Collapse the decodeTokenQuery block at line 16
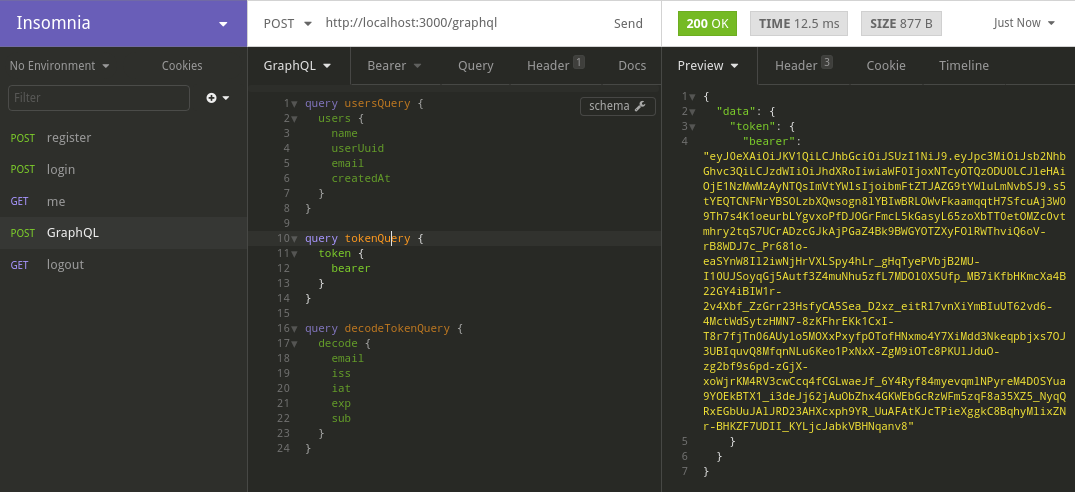1075x492 pixels. [294, 329]
